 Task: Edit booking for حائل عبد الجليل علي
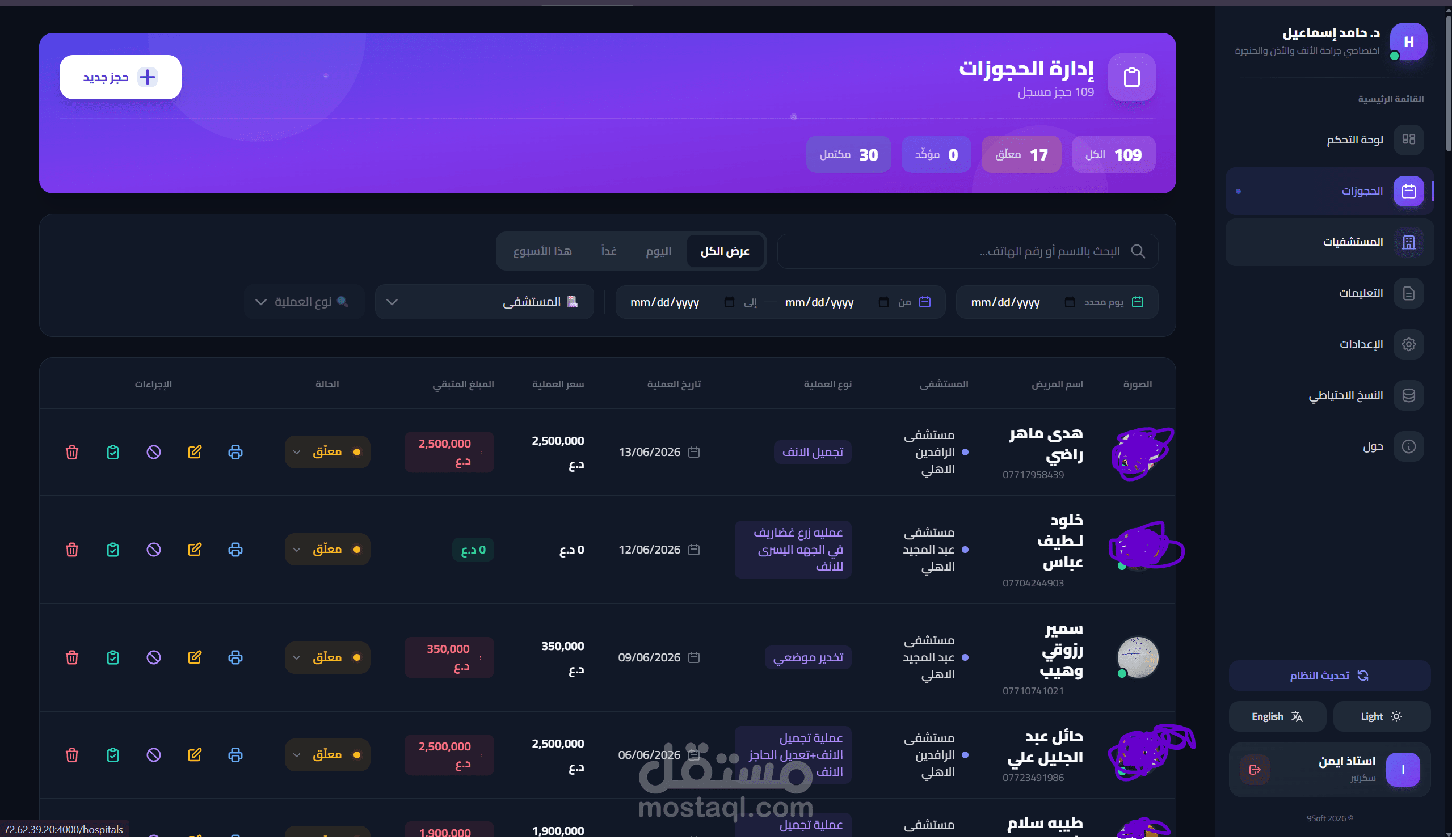pos(195,755)
